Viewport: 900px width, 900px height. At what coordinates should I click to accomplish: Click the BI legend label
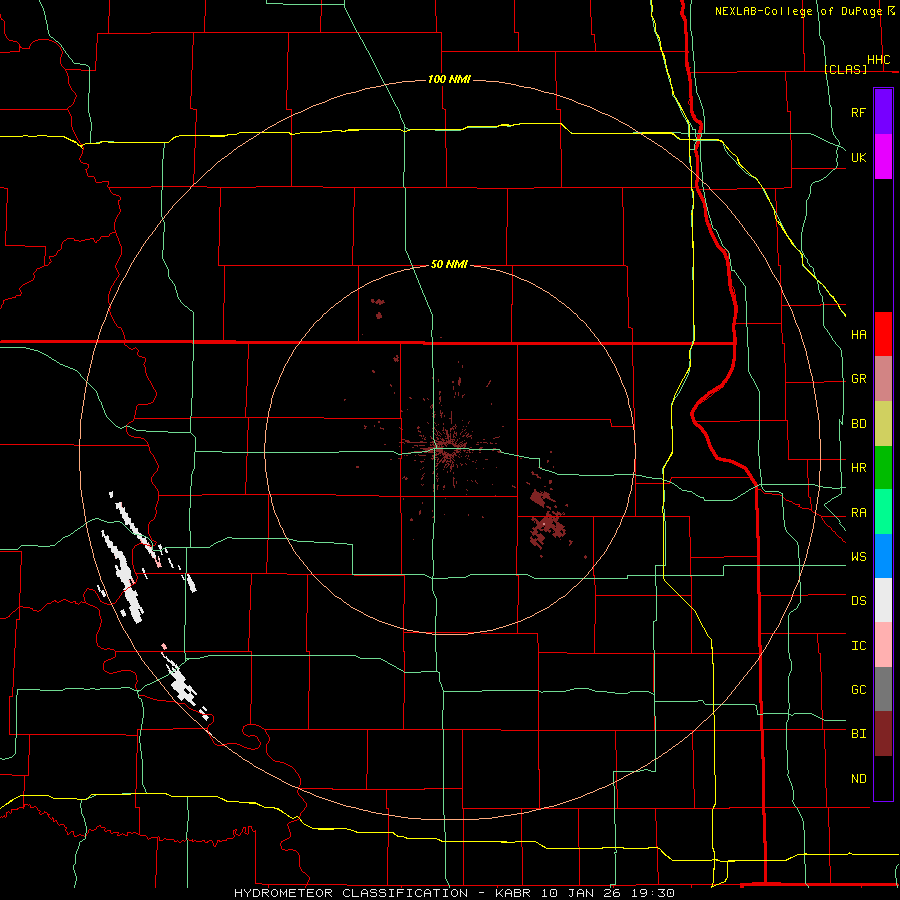point(859,734)
